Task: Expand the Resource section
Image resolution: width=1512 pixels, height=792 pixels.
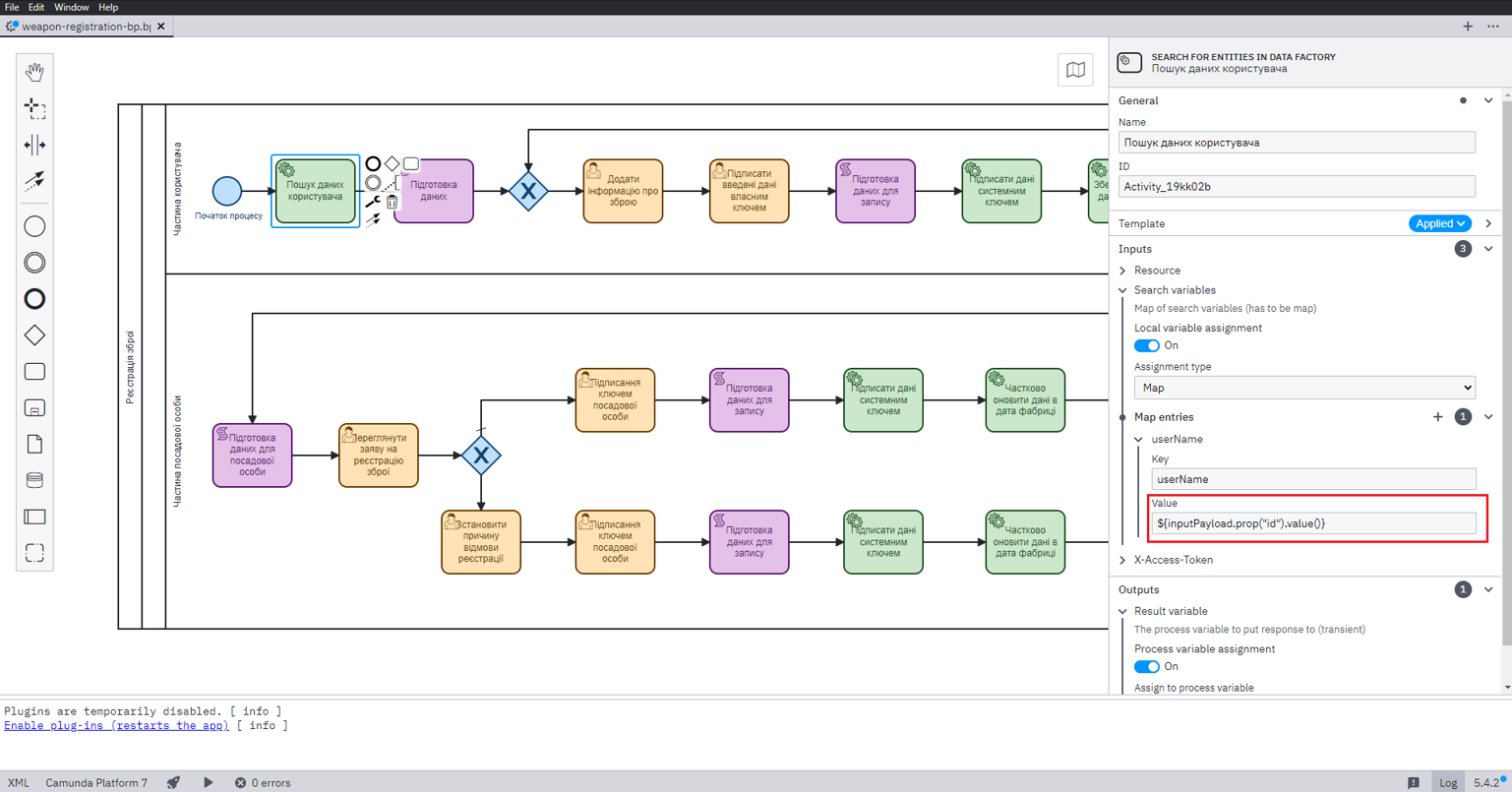Action: point(1157,271)
